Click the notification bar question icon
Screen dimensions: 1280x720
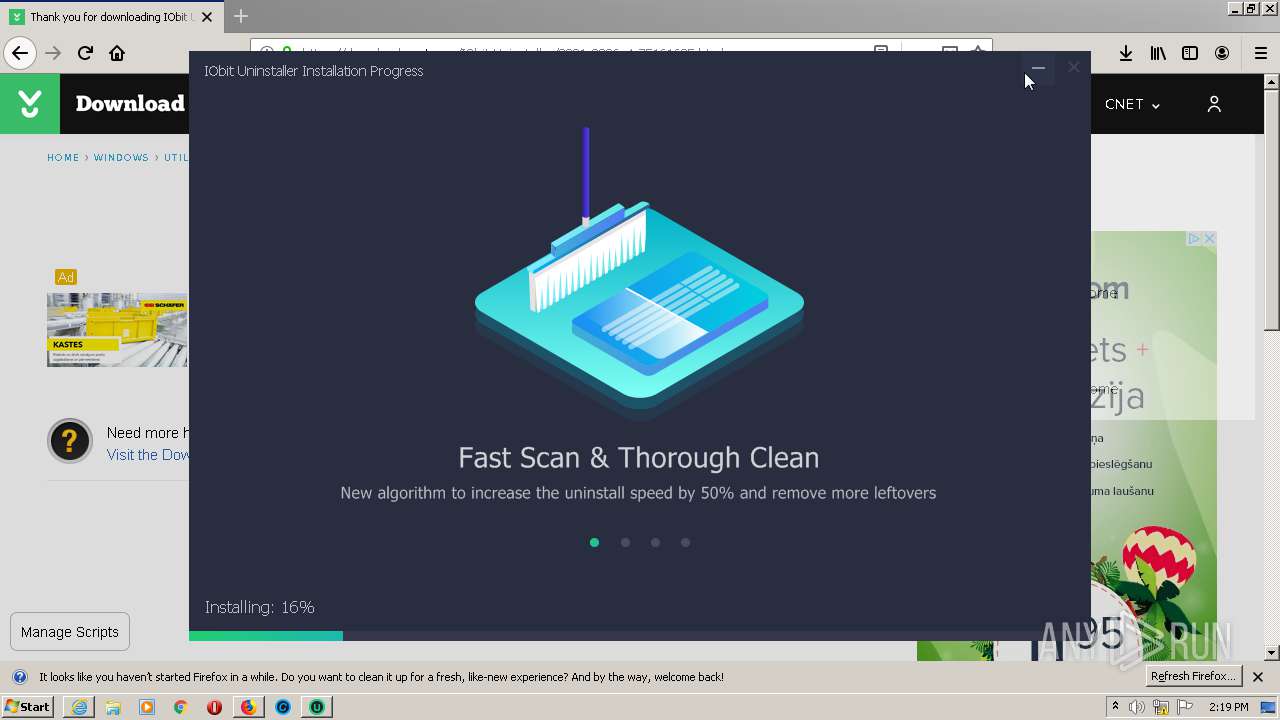click(19, 677)
